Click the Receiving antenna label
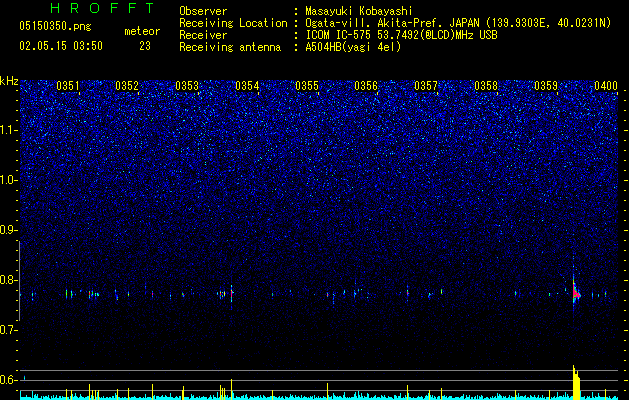 tap(230, 47)
